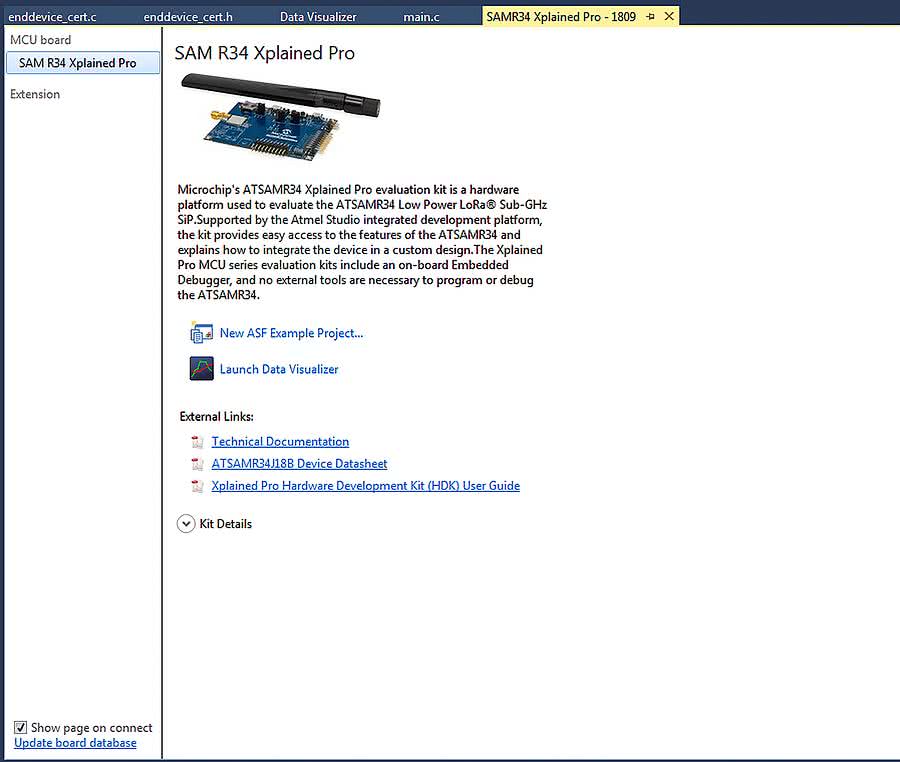Open the Technical Documentation link
Image resolution: width=900 pixels, height=762 pixels.
point(280,442)
